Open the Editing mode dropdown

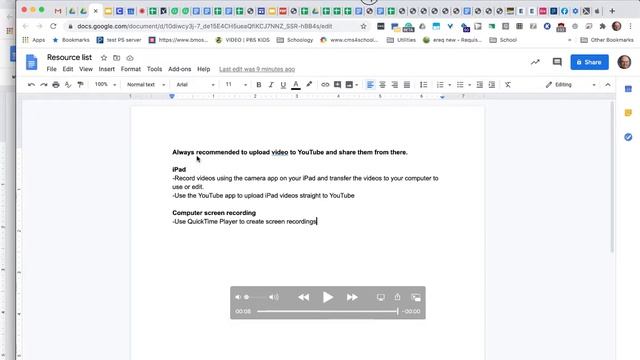coord(570,84)
